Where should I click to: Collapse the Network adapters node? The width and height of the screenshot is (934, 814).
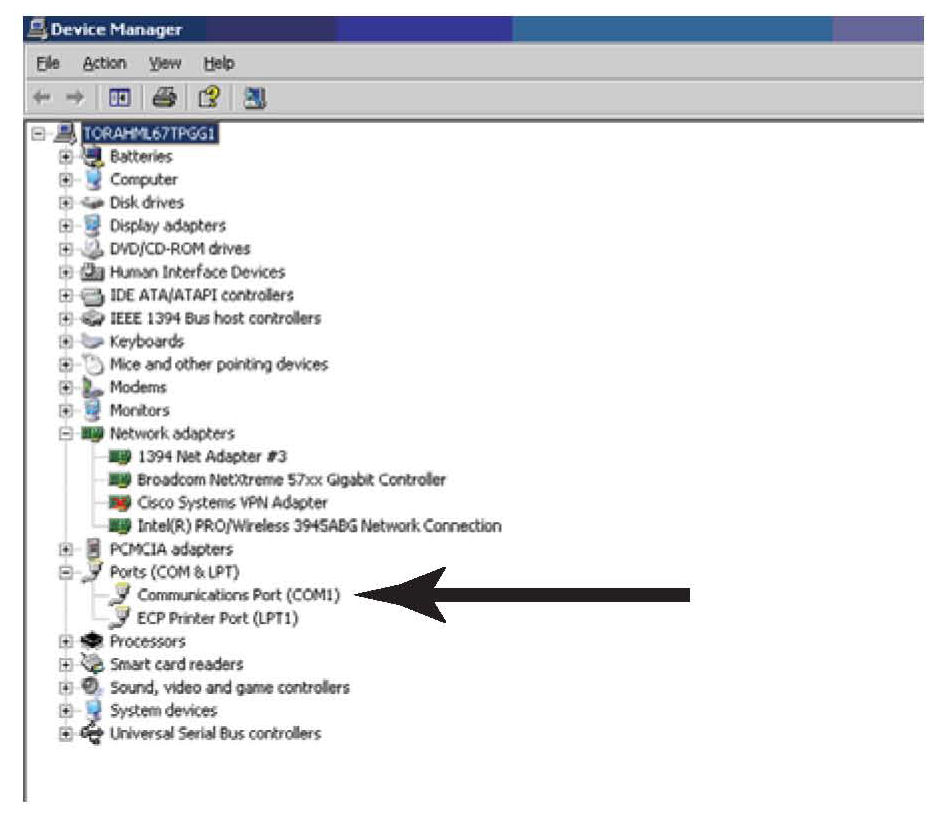tap(66, 434)
